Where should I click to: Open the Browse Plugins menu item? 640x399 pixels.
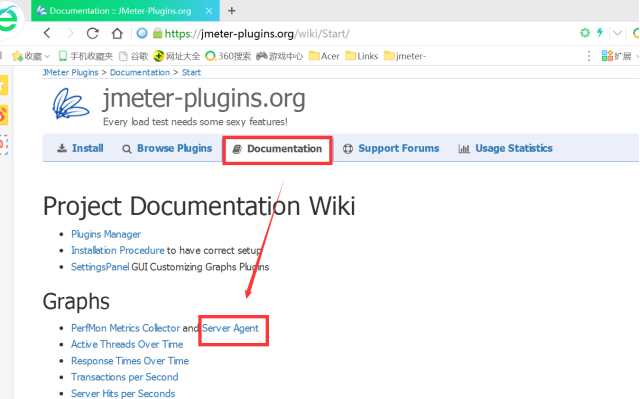167,148
